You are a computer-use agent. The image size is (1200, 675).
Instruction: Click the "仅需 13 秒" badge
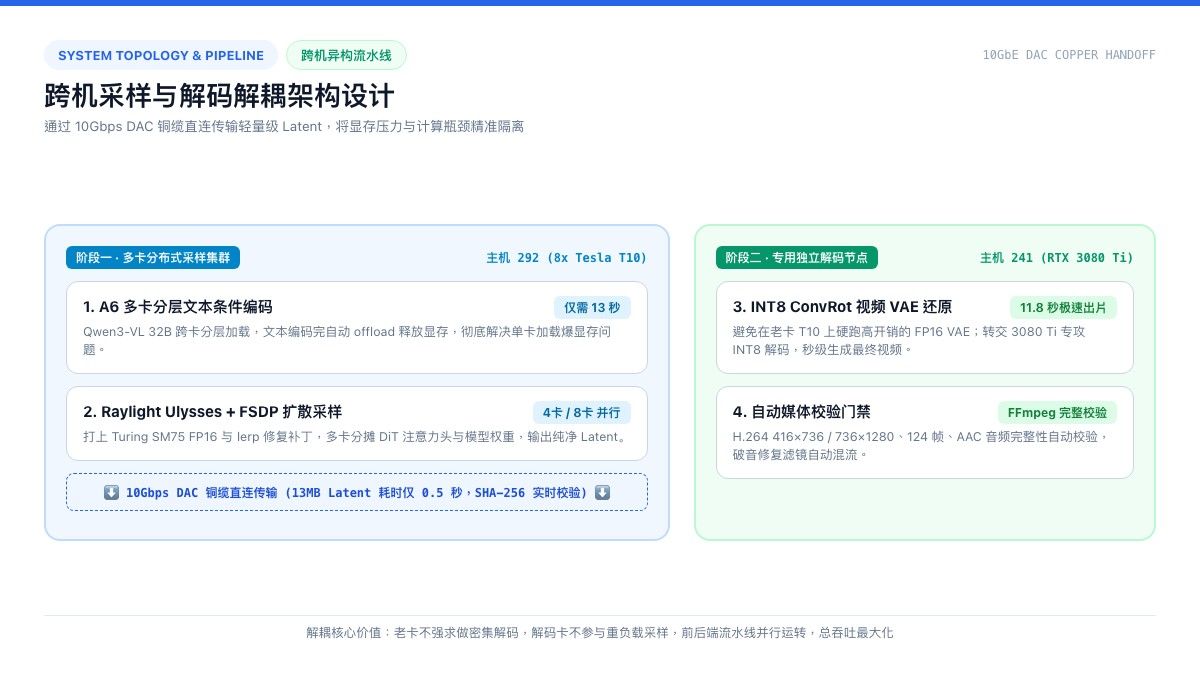592,307
